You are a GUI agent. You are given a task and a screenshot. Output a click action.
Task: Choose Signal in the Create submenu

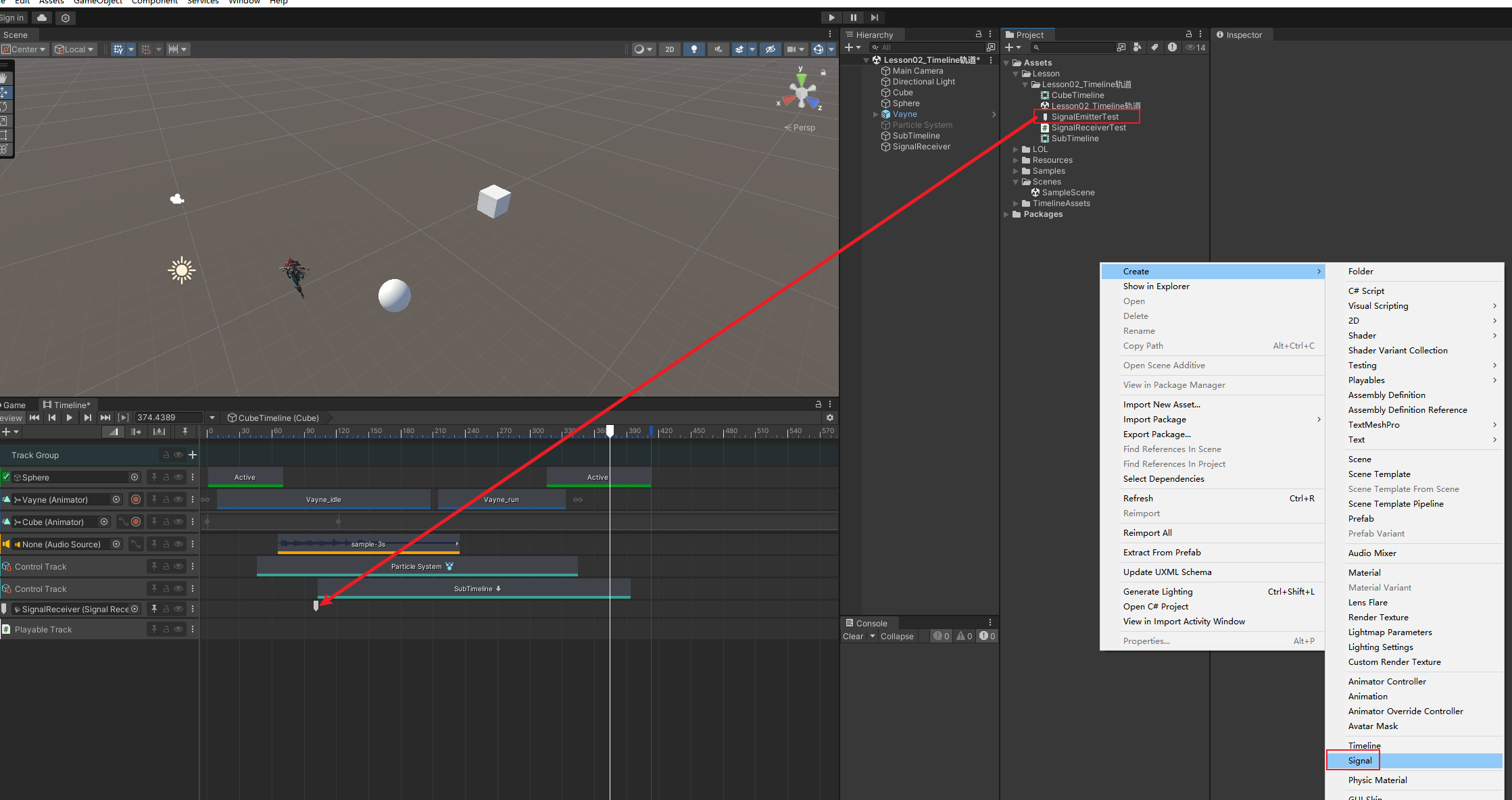tap(1360, 760)
